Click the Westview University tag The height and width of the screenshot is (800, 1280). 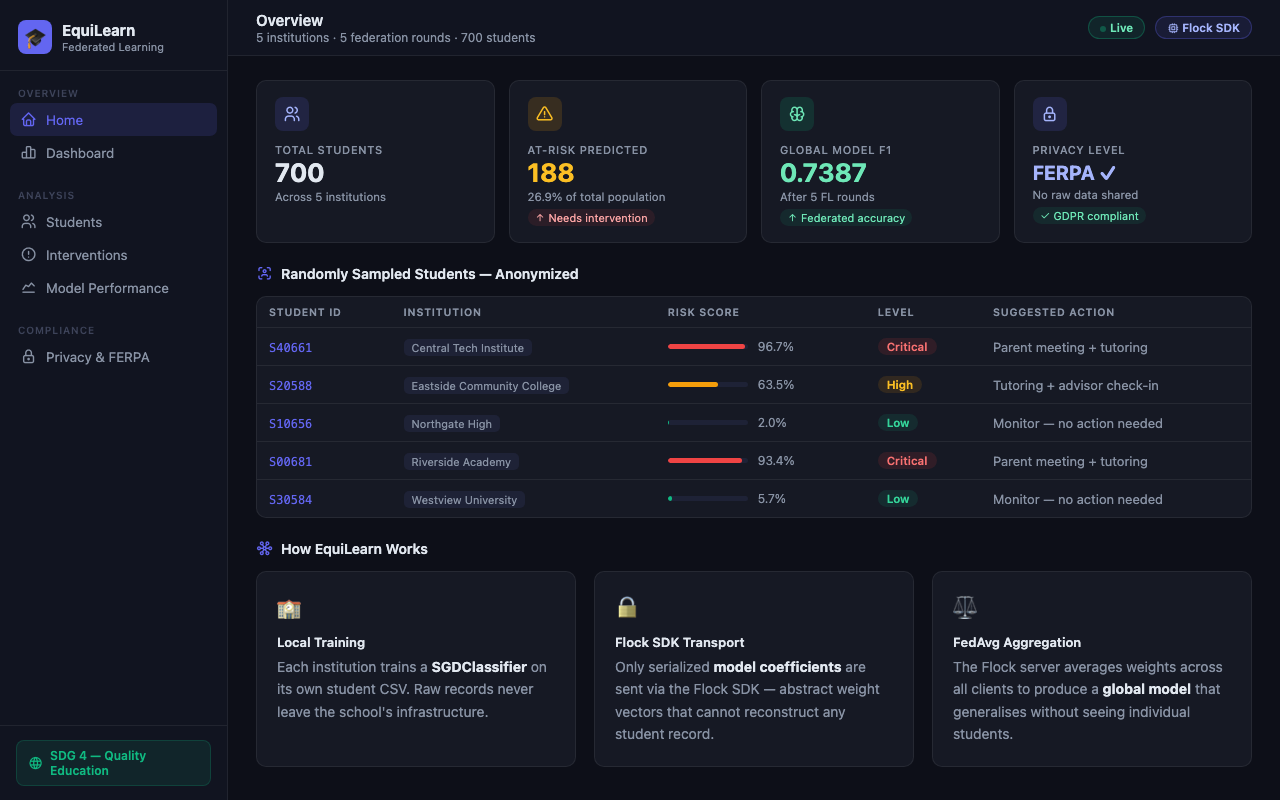tap(464, 500)
